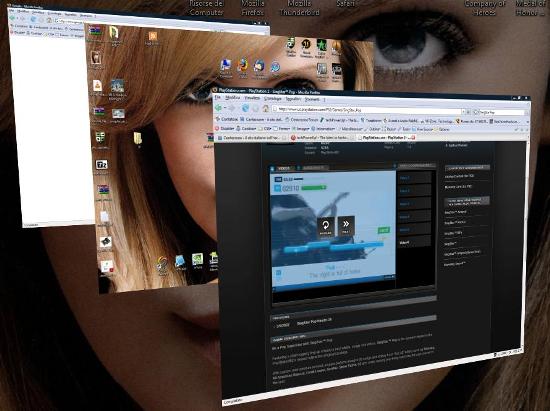Select Video 6 in the video list
The image size is (550, 411).
[414, 242]
